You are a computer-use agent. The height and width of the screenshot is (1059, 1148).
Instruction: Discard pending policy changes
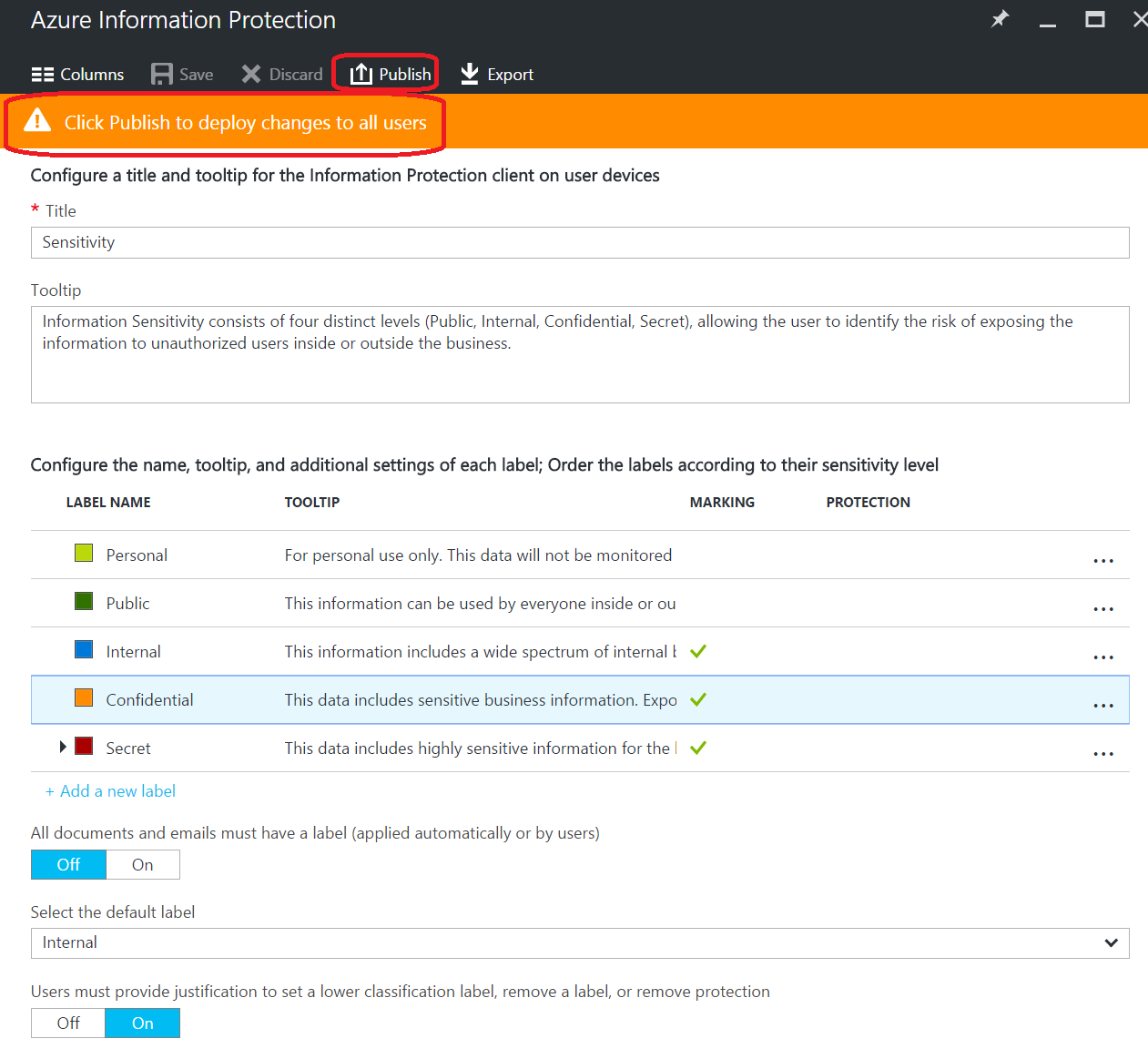[x=281, y=73]
